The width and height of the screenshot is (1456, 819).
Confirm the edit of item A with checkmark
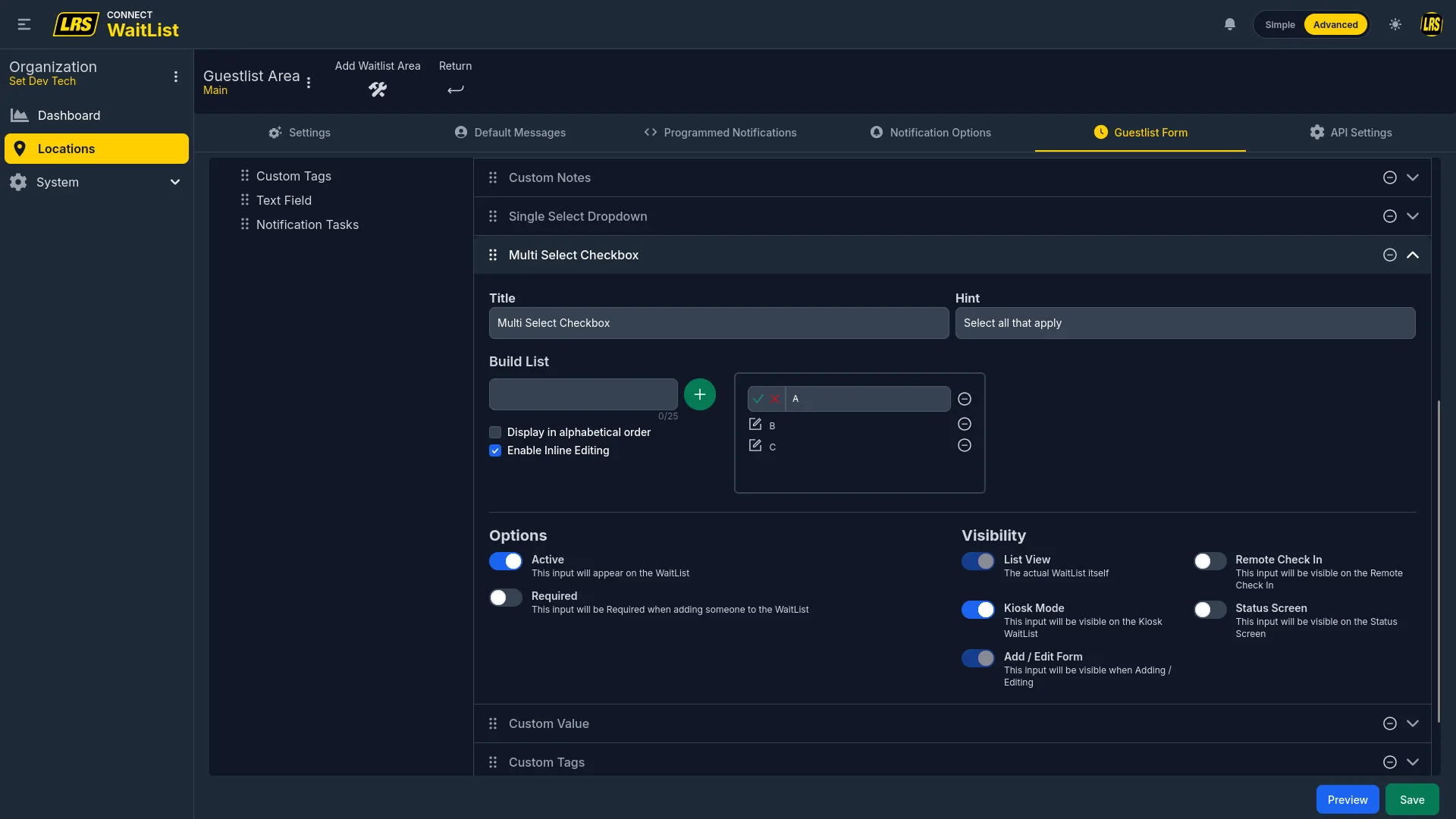coord(758,399)
